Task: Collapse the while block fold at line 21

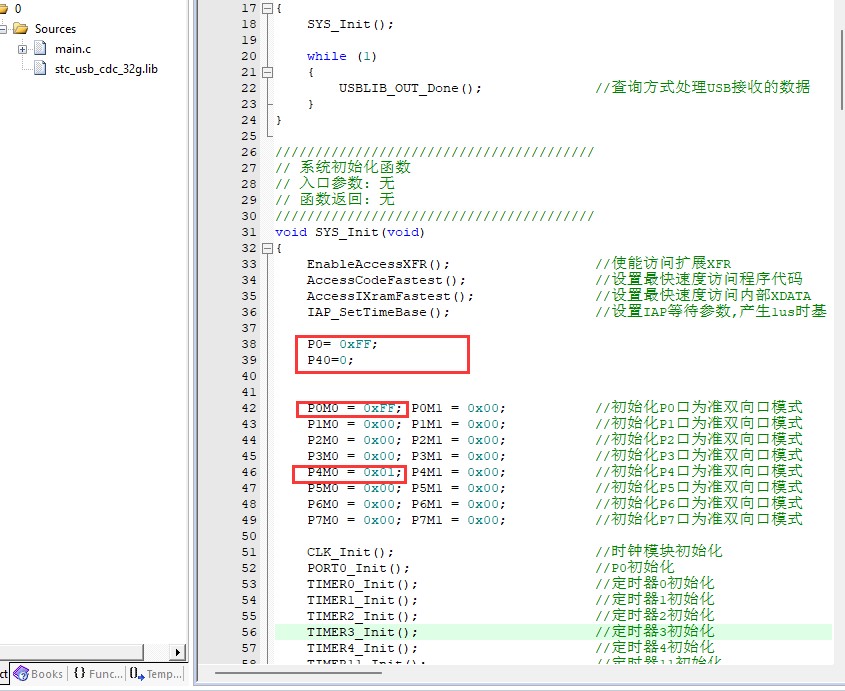Action: coord(267,72)
